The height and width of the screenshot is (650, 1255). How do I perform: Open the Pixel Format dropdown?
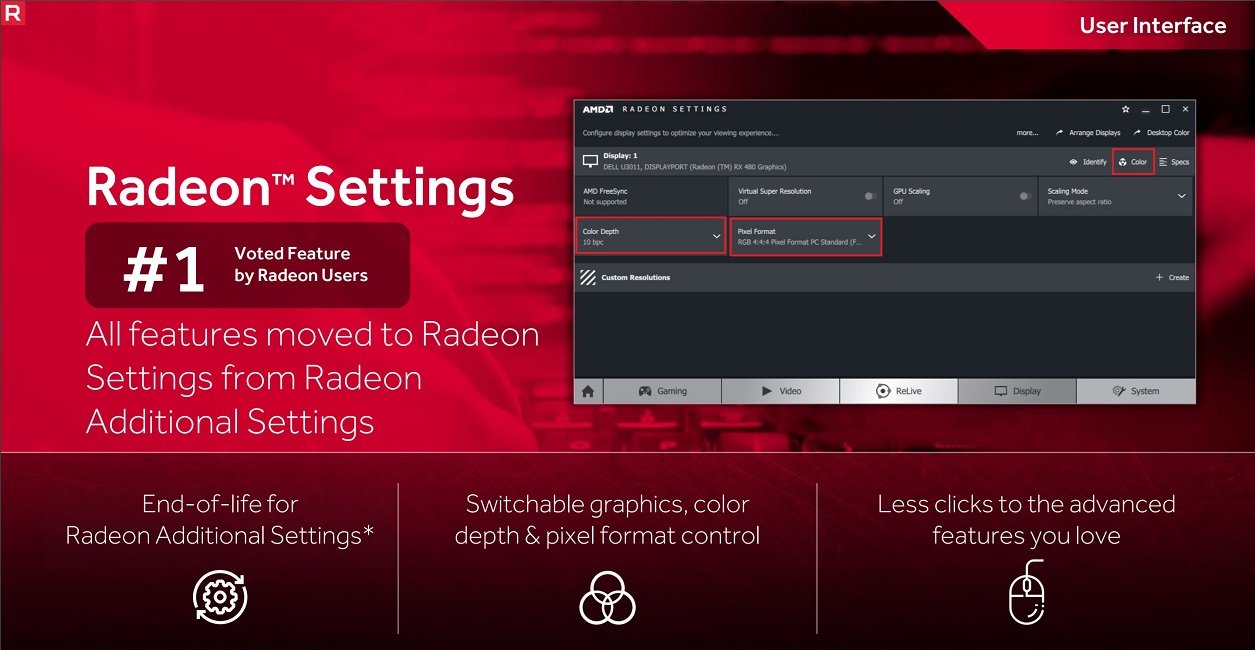tap(806, 237)
